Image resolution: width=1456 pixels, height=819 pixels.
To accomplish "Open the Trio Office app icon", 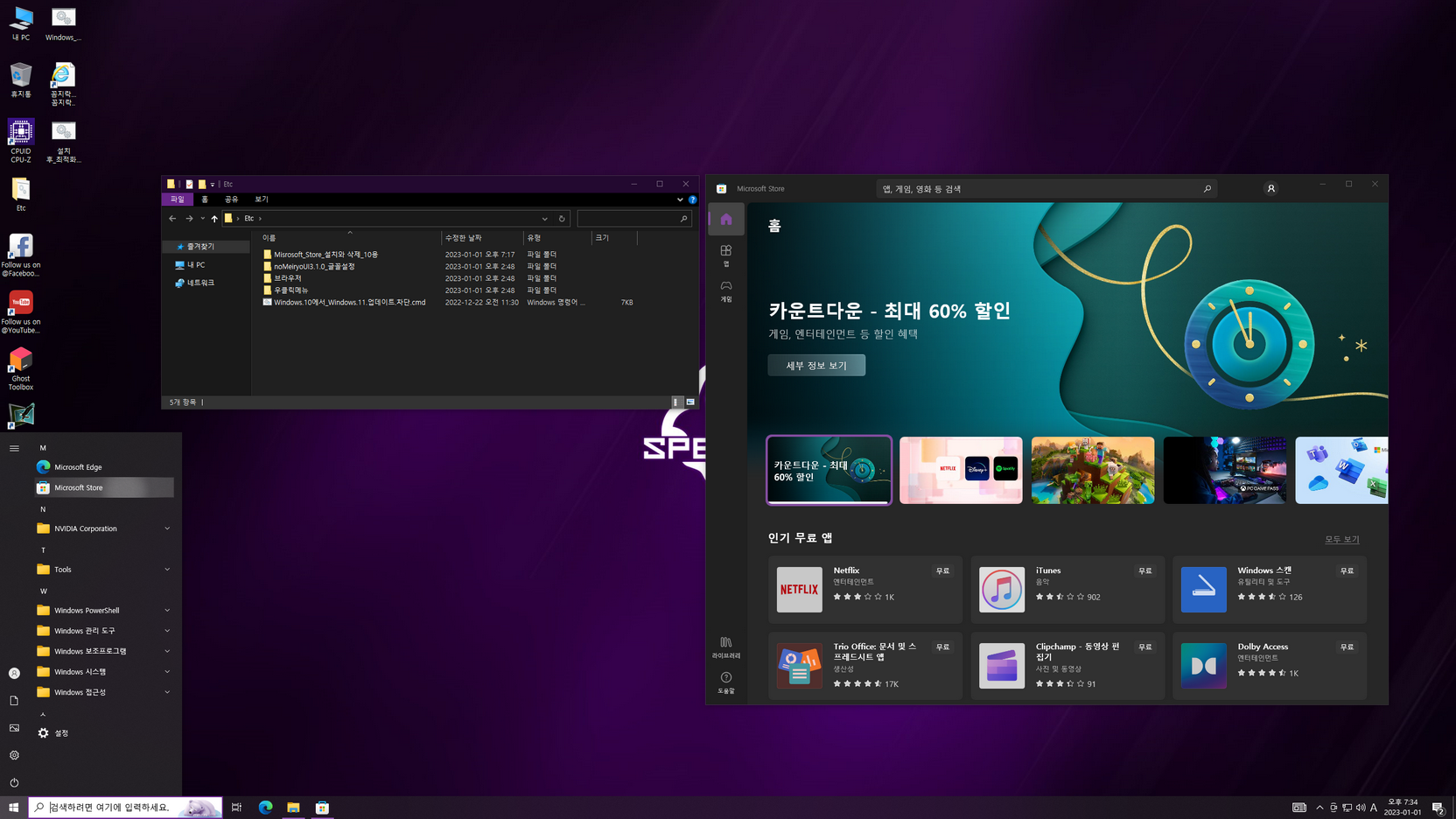I will 800,666.
